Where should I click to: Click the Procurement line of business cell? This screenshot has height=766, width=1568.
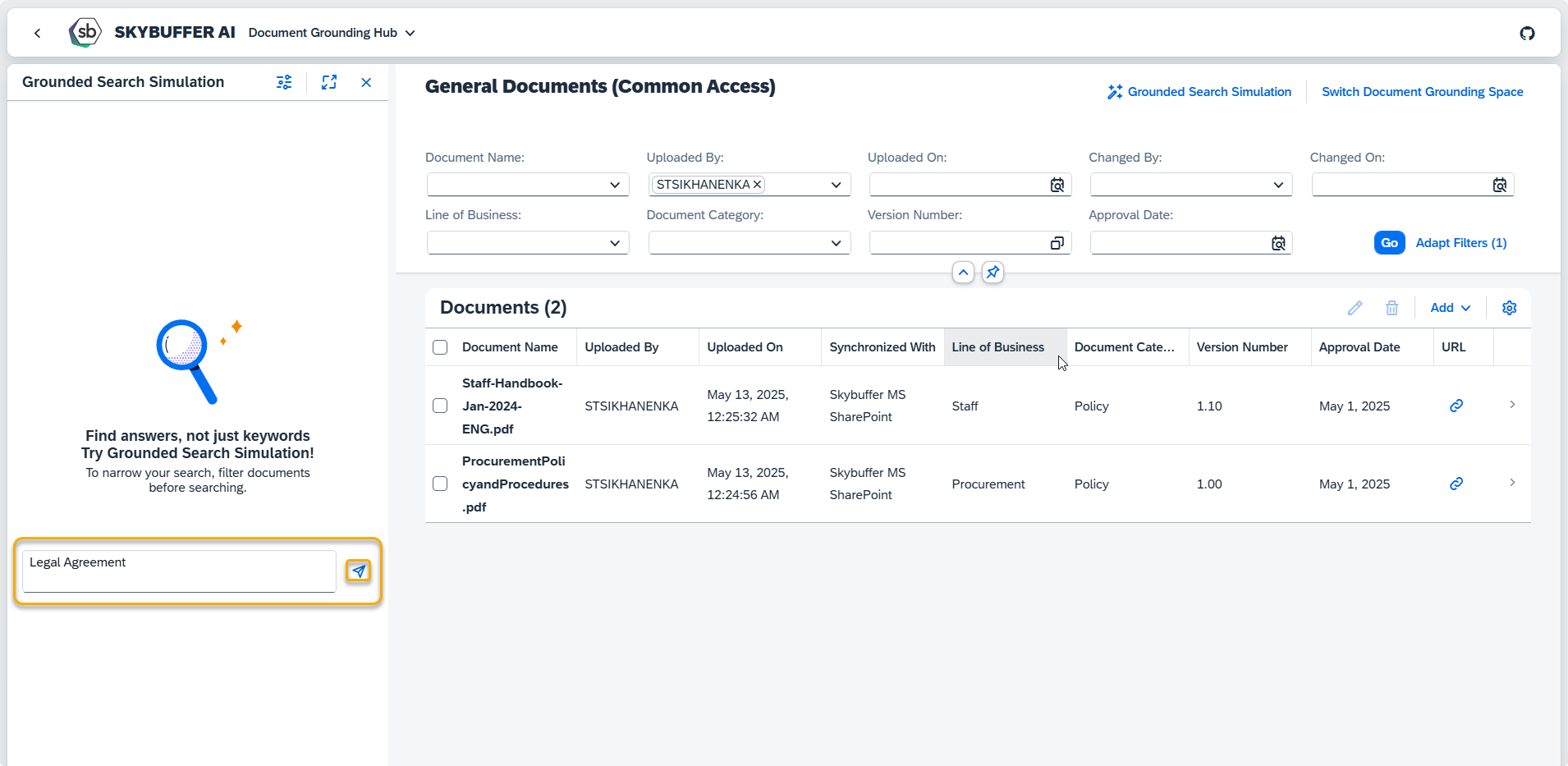tap(988, 484)
